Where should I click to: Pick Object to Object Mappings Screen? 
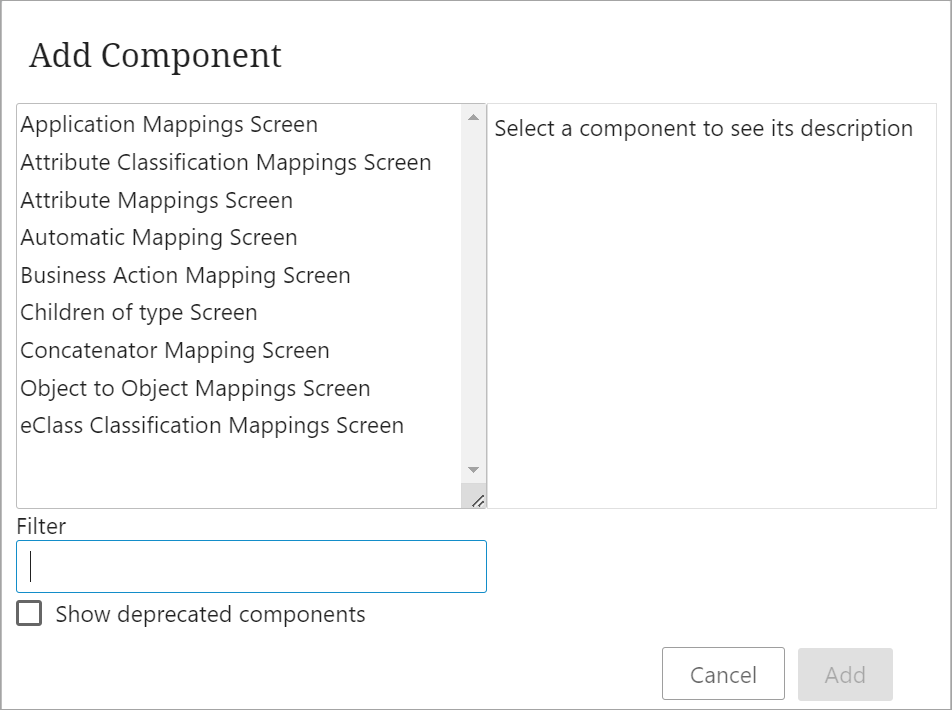pos(195,389)
